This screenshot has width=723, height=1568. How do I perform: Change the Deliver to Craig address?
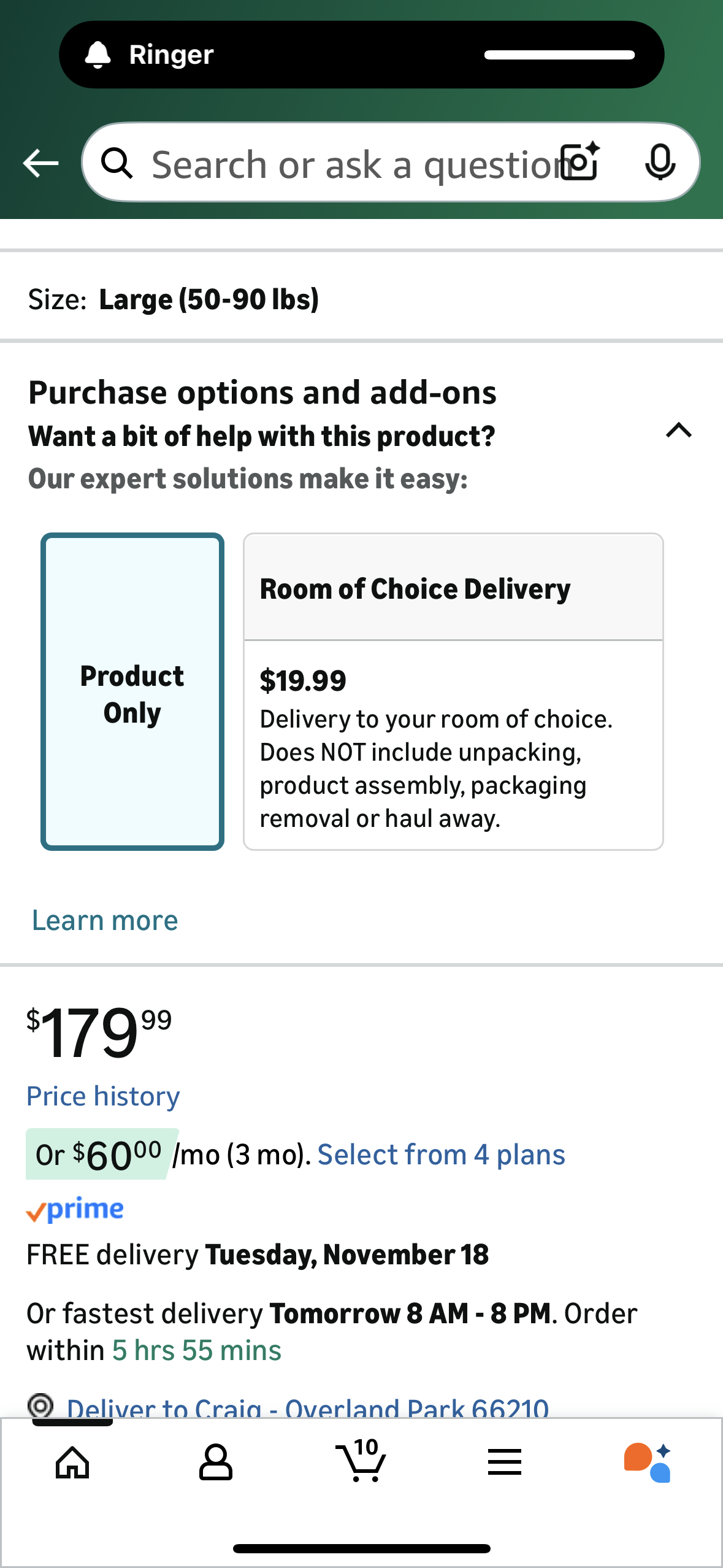[307, 1407]
